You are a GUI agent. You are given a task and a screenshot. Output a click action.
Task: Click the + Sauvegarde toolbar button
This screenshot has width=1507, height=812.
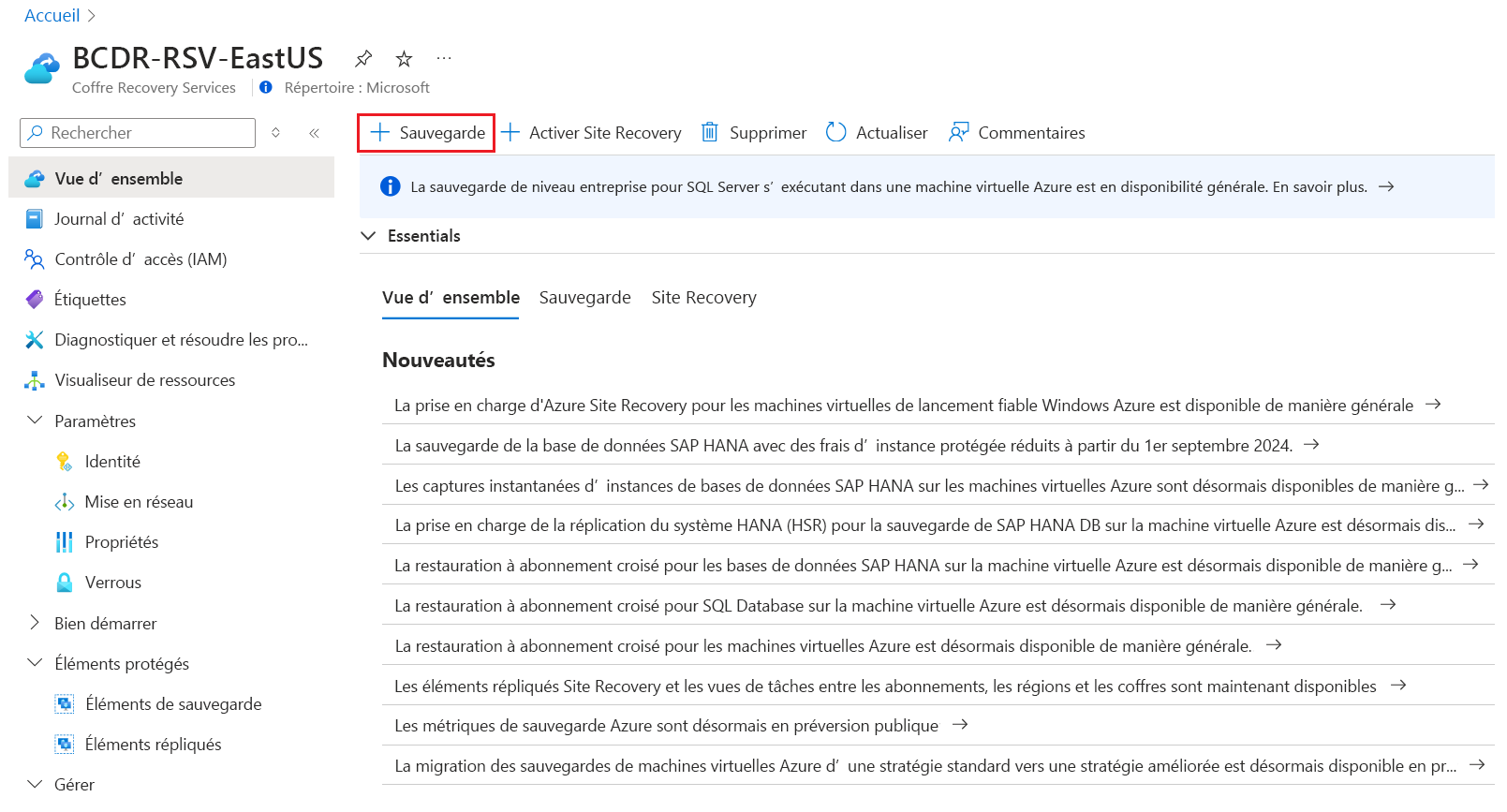426,133
